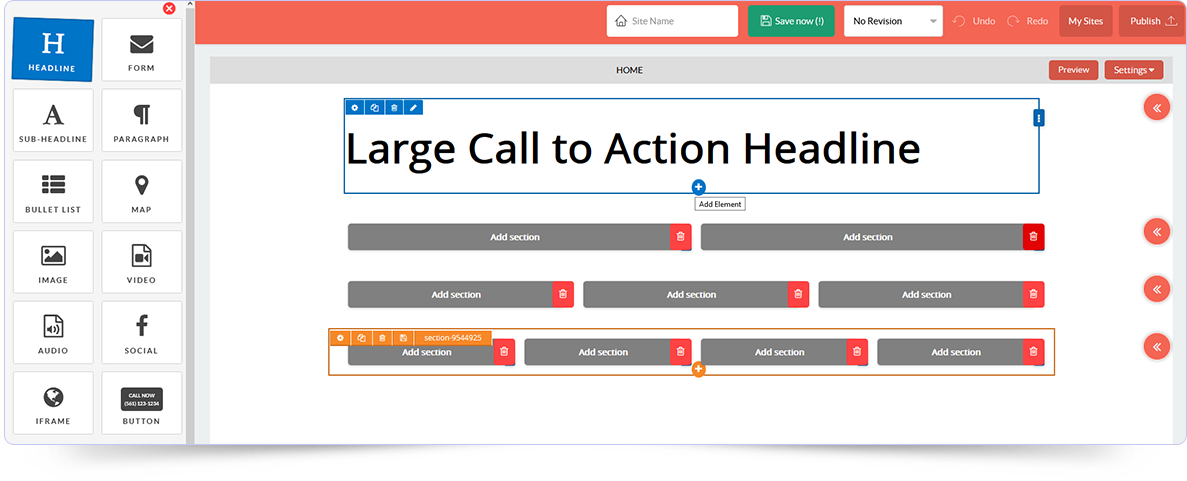The width and height of the screenshot is (1187, 481).
Task: Choose the Map element in sidebar
Action: click(x=141, y=193)
